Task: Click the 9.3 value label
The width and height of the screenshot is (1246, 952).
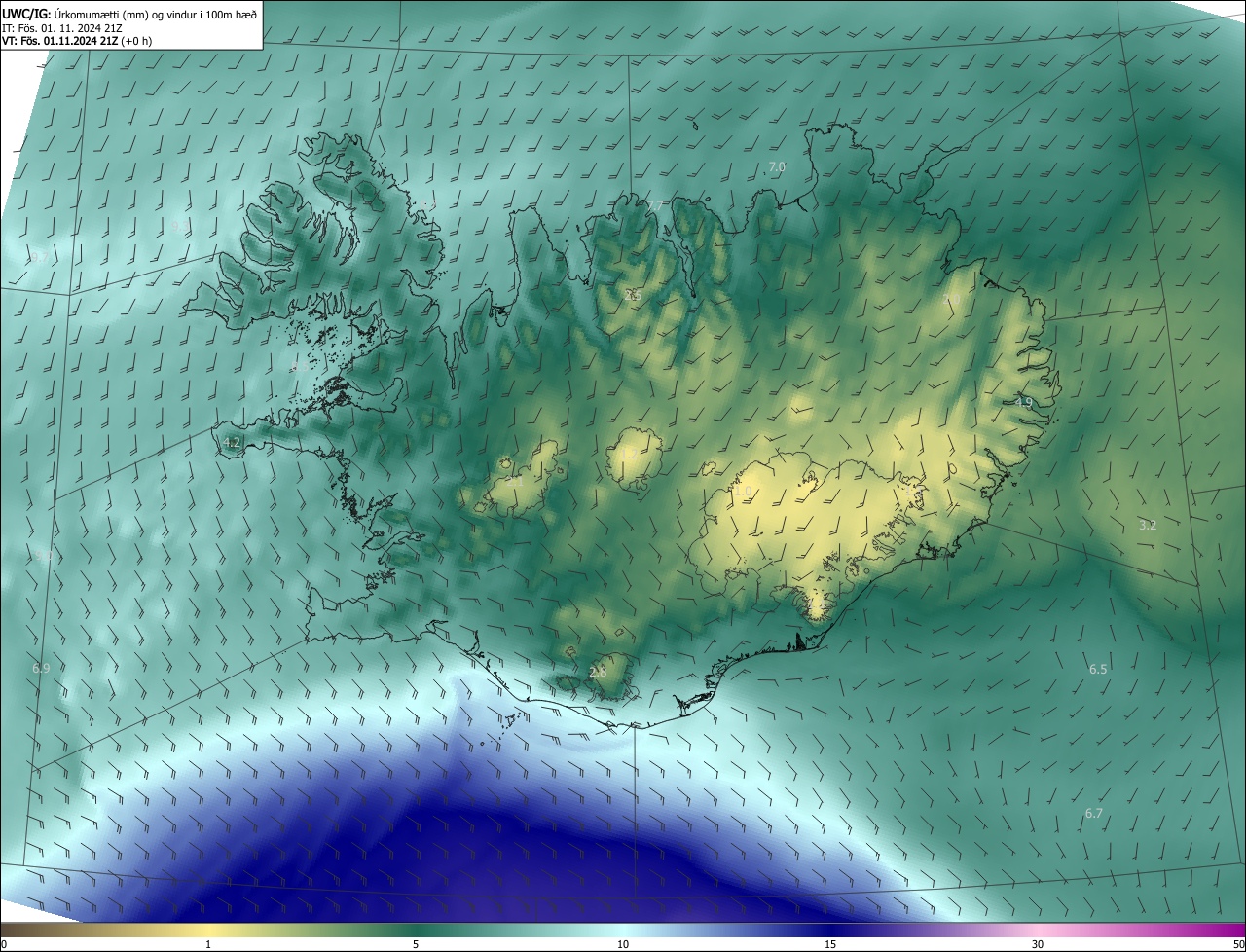Action: 180,226
